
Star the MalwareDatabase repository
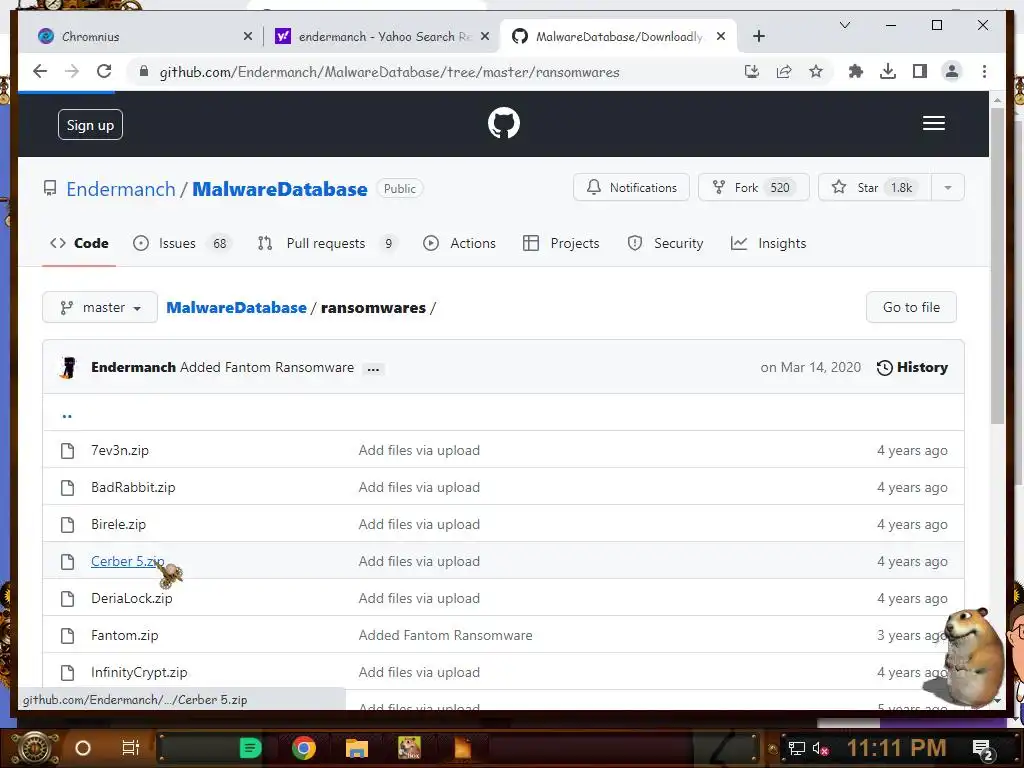tap(874, 187)
